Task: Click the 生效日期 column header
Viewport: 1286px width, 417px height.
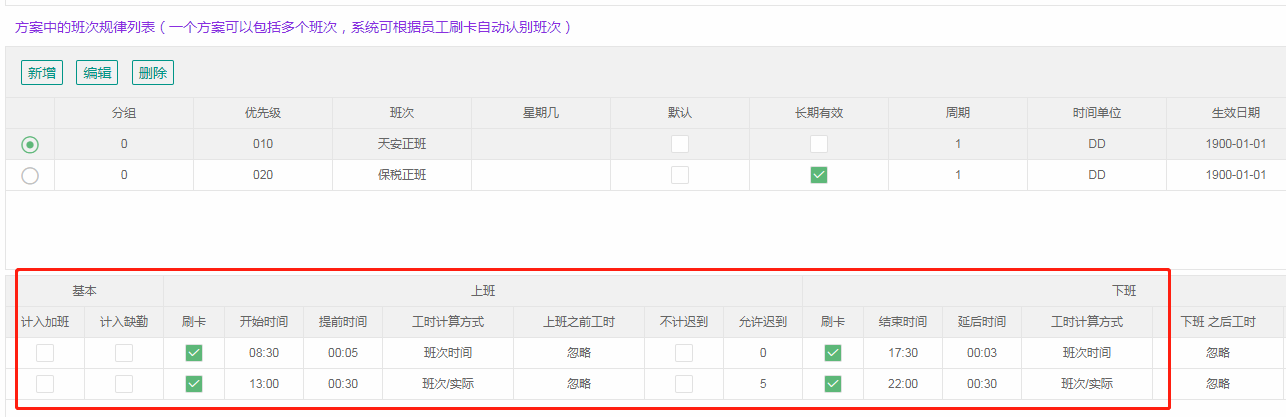Action: tap(1233, 113)
